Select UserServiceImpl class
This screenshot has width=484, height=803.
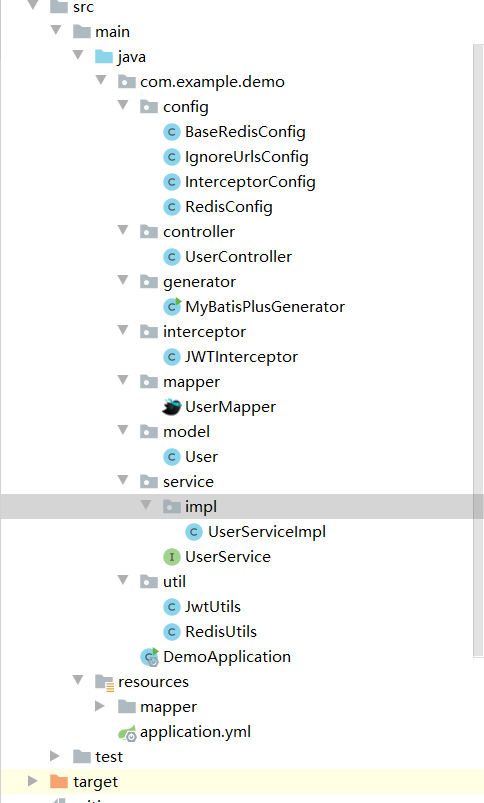[x=266, y=532]
